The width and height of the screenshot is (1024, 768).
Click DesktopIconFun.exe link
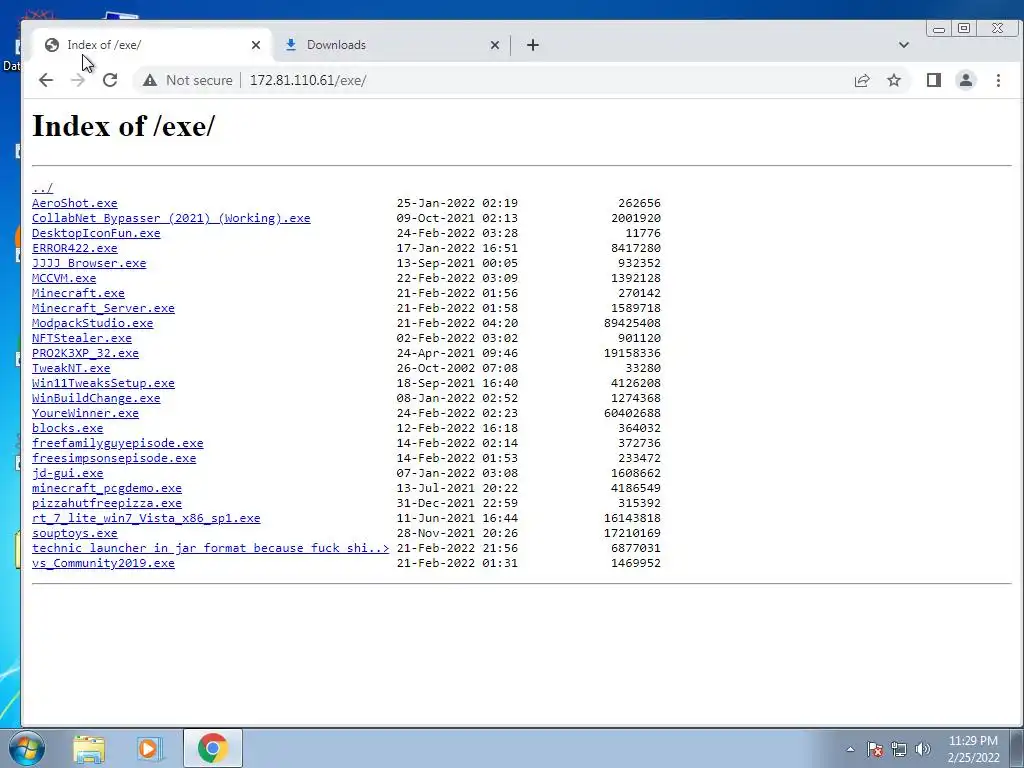point(96,233)
